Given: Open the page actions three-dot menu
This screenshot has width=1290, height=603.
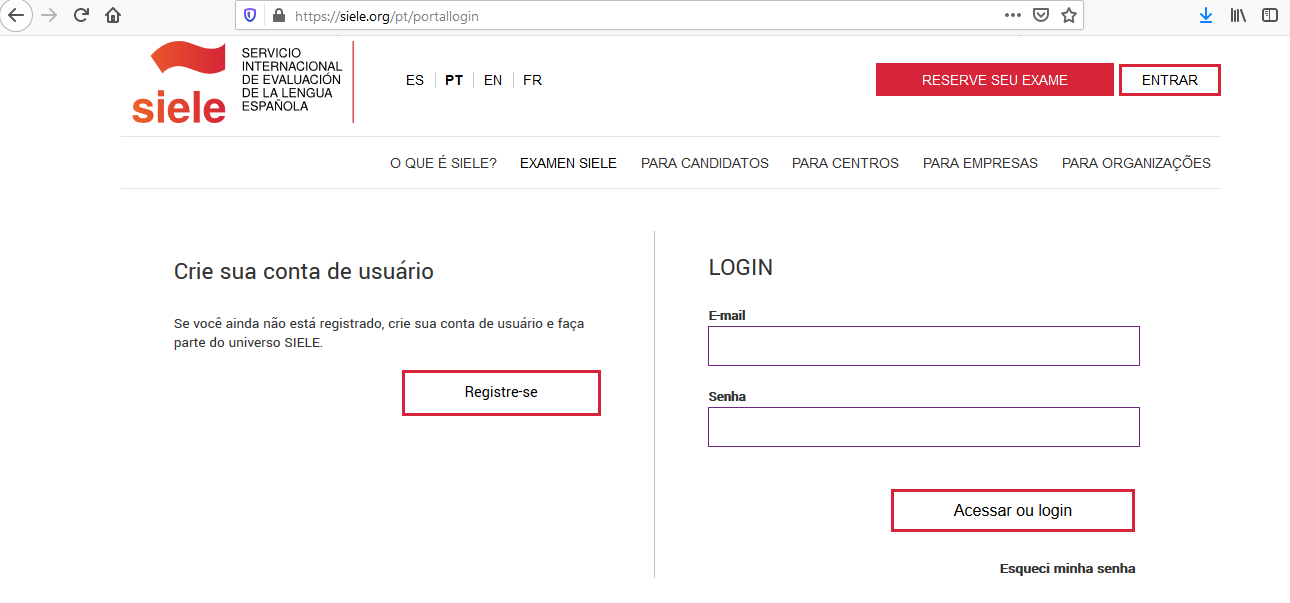Looking at the screenshot, I should coord(1013,15).
